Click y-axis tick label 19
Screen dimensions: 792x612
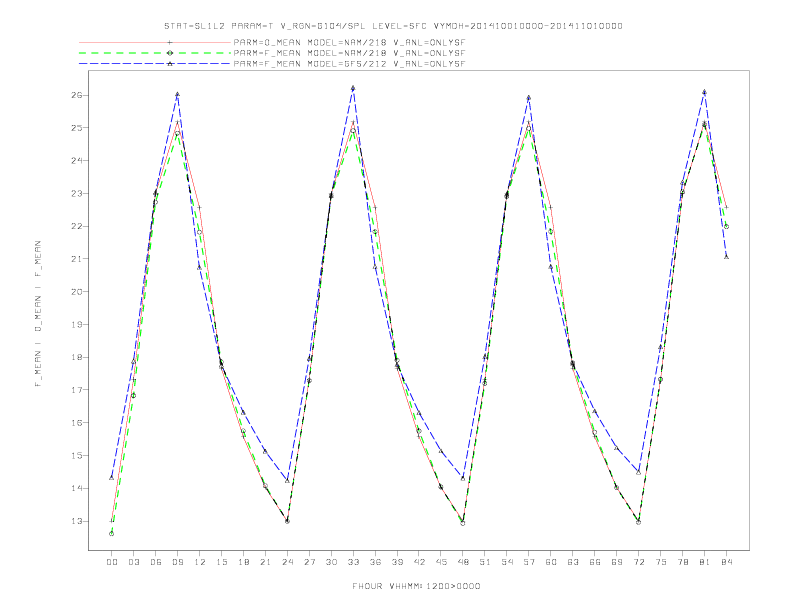tap(77, 324)
